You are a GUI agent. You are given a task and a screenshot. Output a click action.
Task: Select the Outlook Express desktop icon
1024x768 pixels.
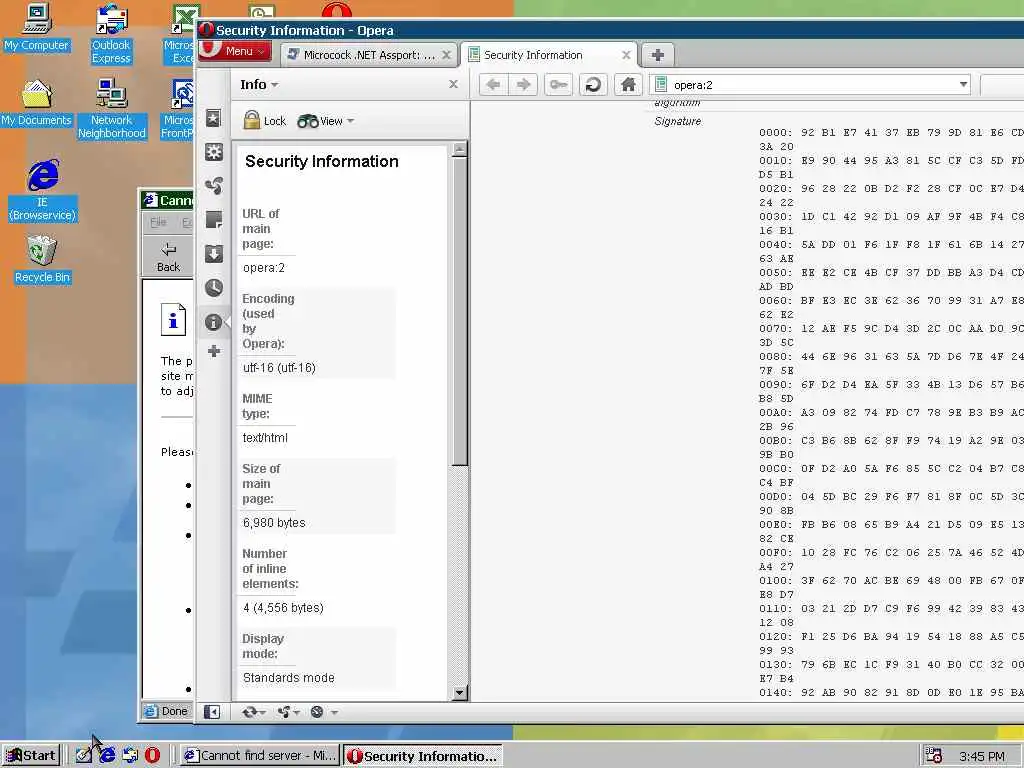coord(111,33)
